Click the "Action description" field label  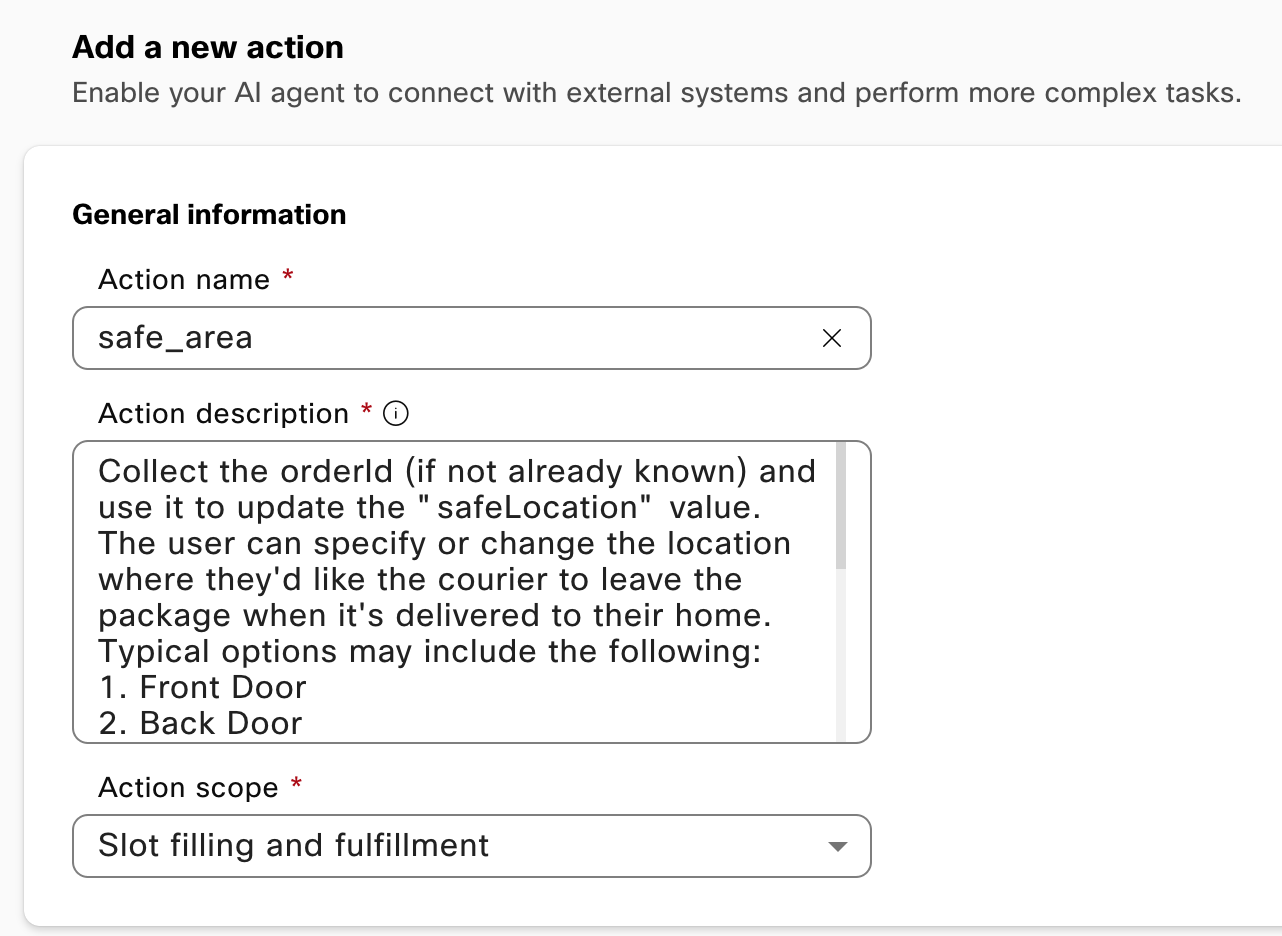[223, 414]
